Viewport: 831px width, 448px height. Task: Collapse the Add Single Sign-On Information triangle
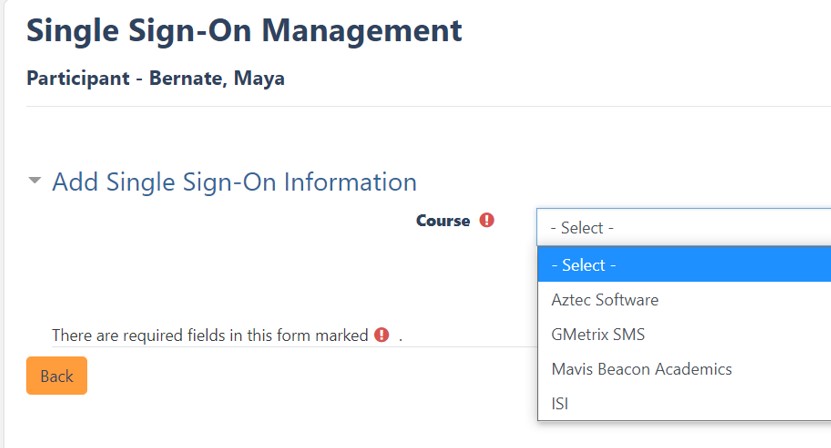pyautogui.click(x=35, y=182)
